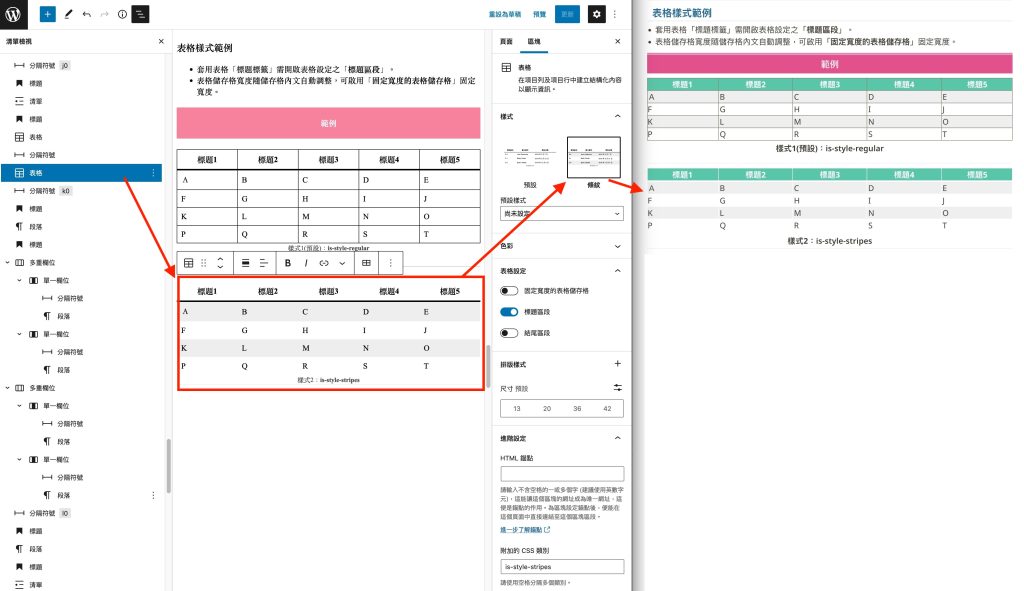1024x591 pixels.
Task: Switch to the 頁面 tab in the sidebar
Action: click(x=506, y=41)
